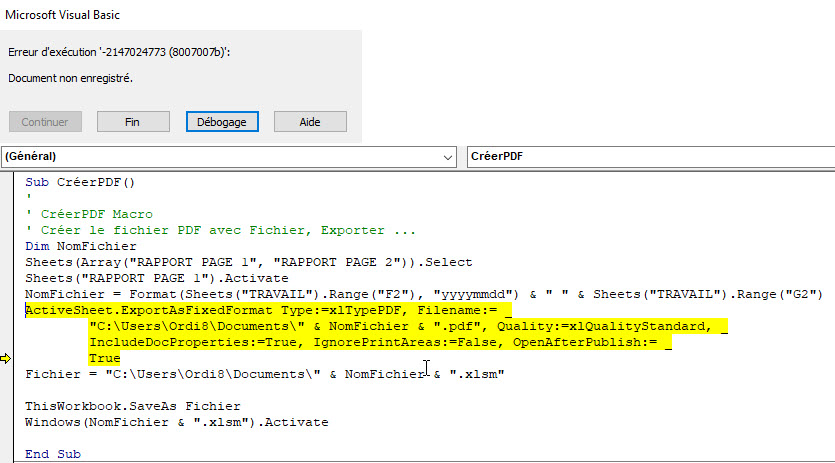
Task: Open help with the Aide button
Action: (309, 121)
